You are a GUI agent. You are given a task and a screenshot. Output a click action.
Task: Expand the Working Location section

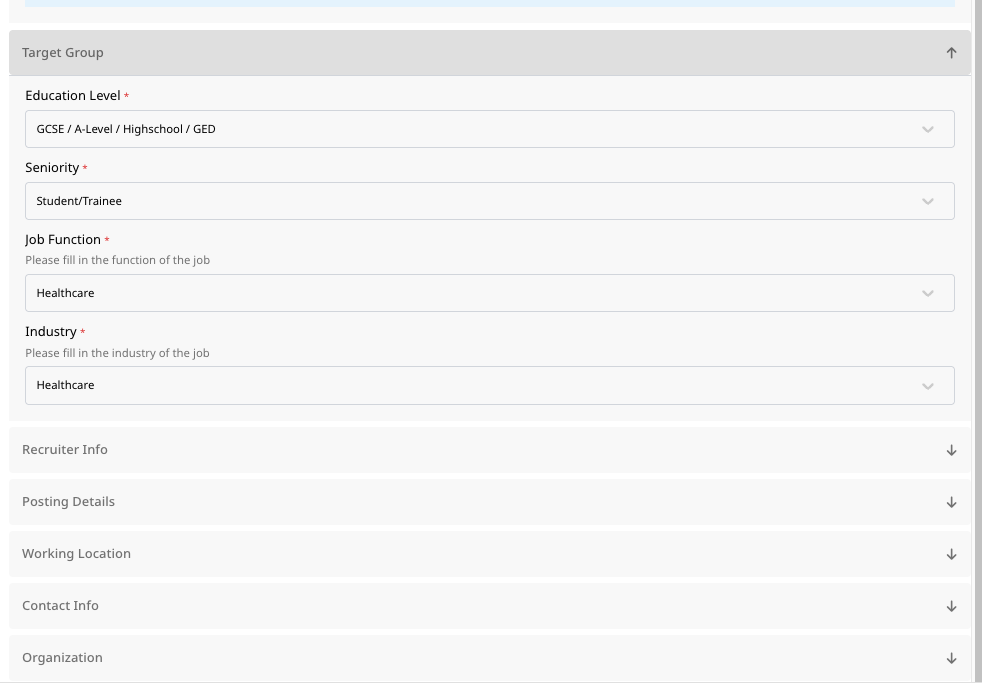(76, 554)
